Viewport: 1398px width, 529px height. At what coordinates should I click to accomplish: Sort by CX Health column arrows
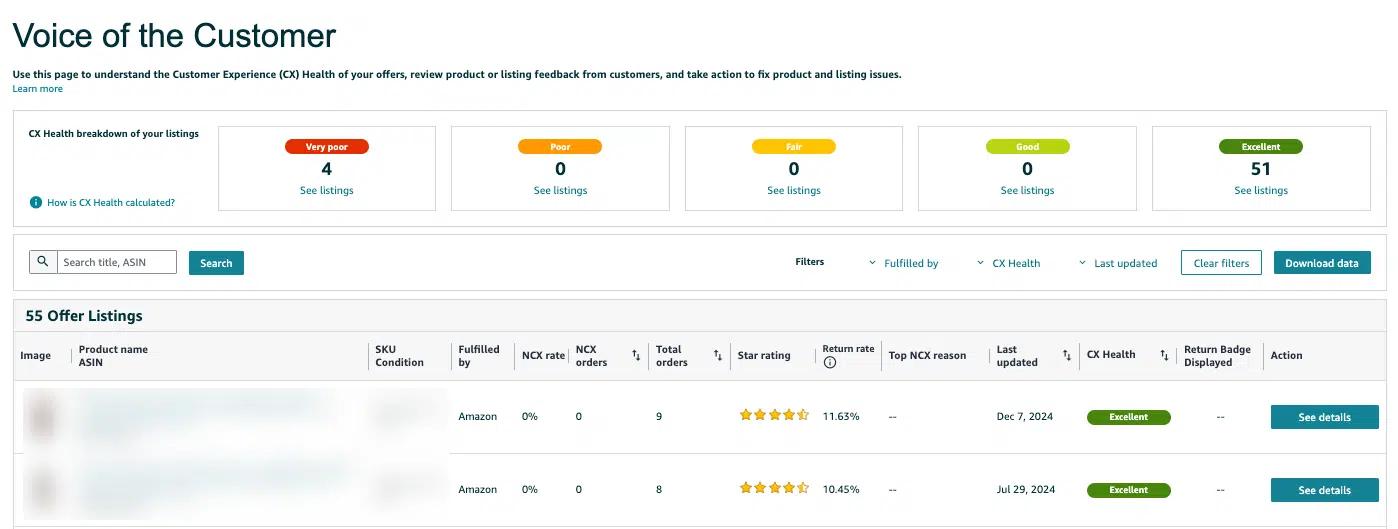[x=1164, y=355]
